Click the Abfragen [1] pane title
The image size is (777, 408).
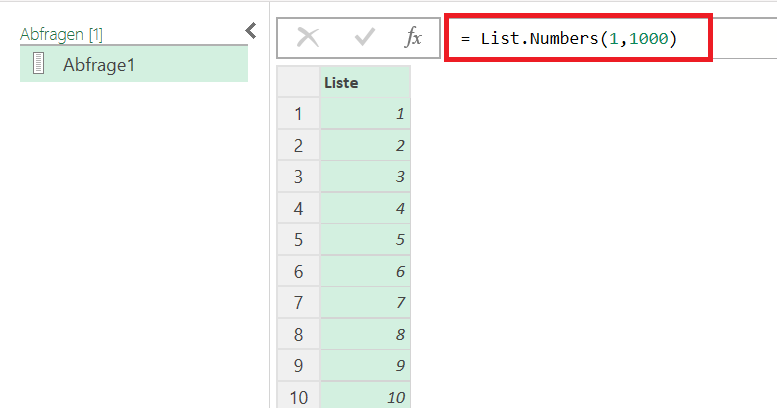tap(61, 35)
